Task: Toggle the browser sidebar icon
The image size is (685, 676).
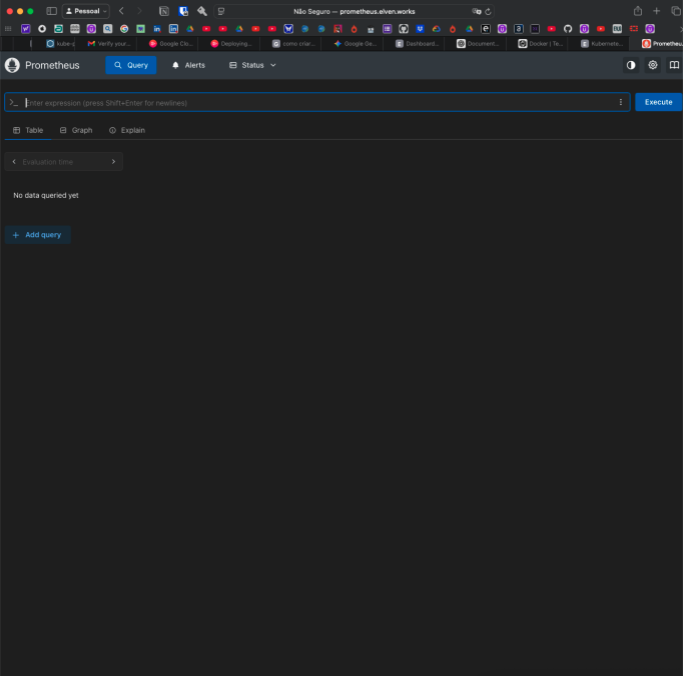Action: tap(52, 11)
